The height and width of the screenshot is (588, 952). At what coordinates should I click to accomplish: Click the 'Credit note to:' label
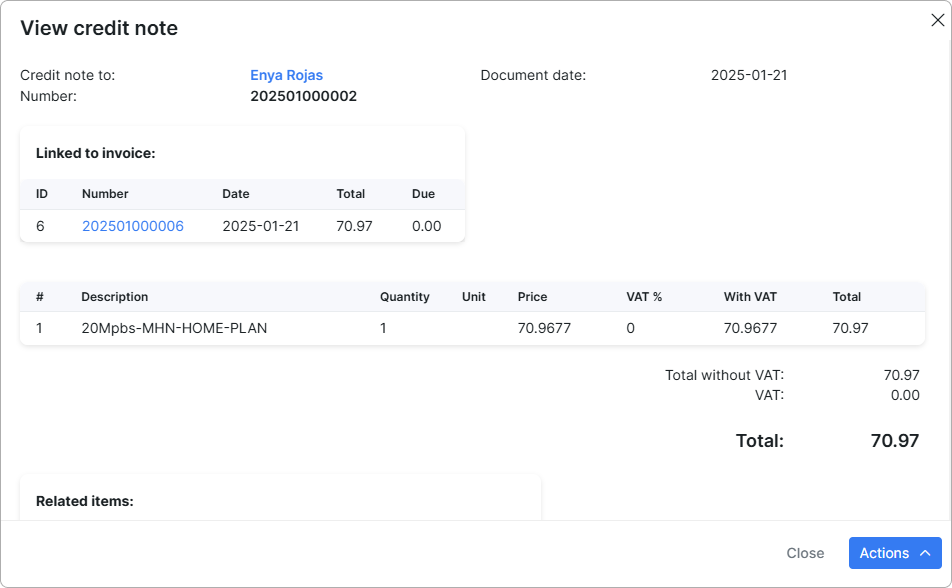[67, 75]
